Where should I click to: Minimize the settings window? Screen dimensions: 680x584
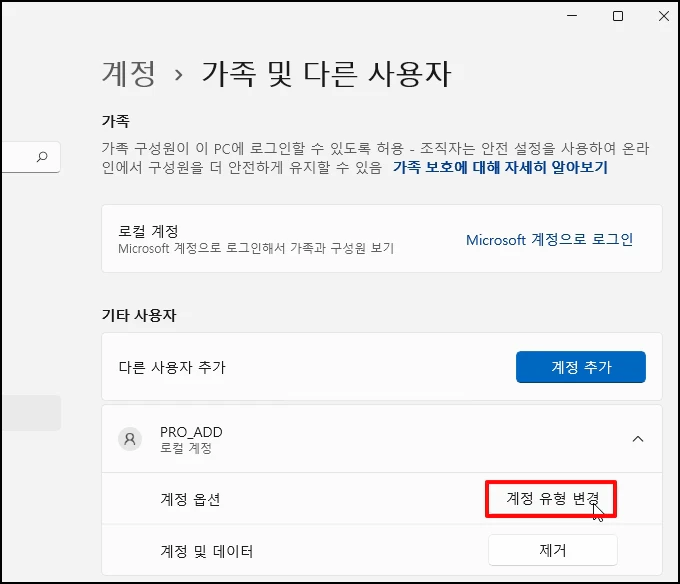click(572, 16)
